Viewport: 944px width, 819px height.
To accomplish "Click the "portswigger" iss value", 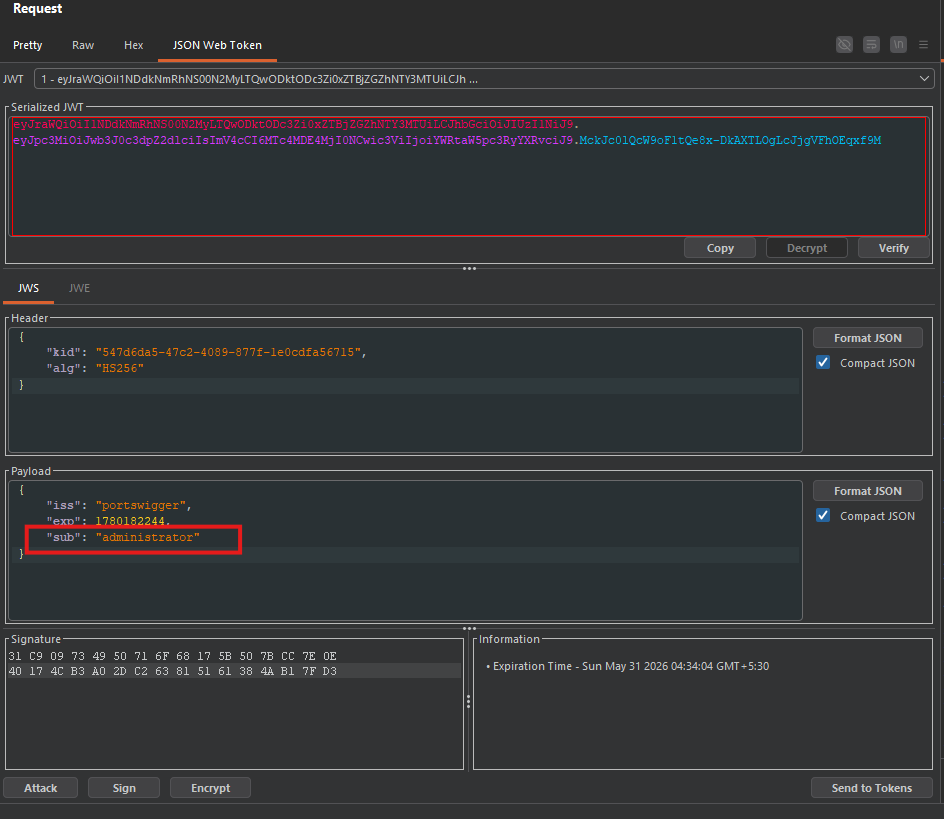I will coord(140,505).
